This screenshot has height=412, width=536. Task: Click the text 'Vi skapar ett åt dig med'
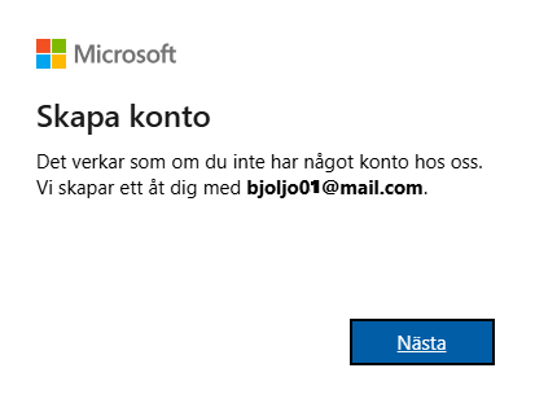[138, 188]
